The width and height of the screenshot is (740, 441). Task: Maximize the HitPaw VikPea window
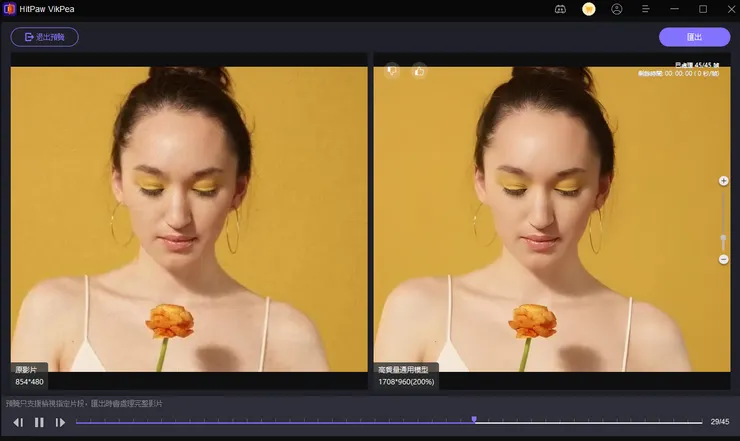[703, 9]
